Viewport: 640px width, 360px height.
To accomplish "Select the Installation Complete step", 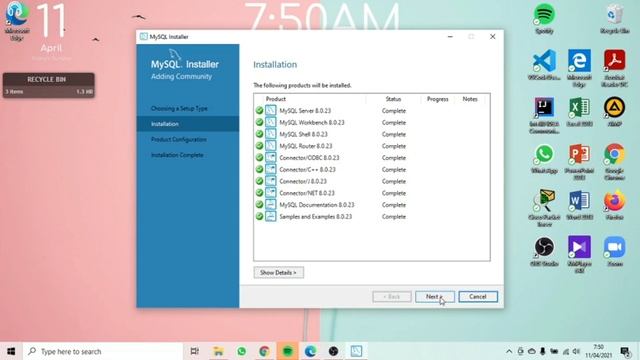I will (x=177, y=155).
